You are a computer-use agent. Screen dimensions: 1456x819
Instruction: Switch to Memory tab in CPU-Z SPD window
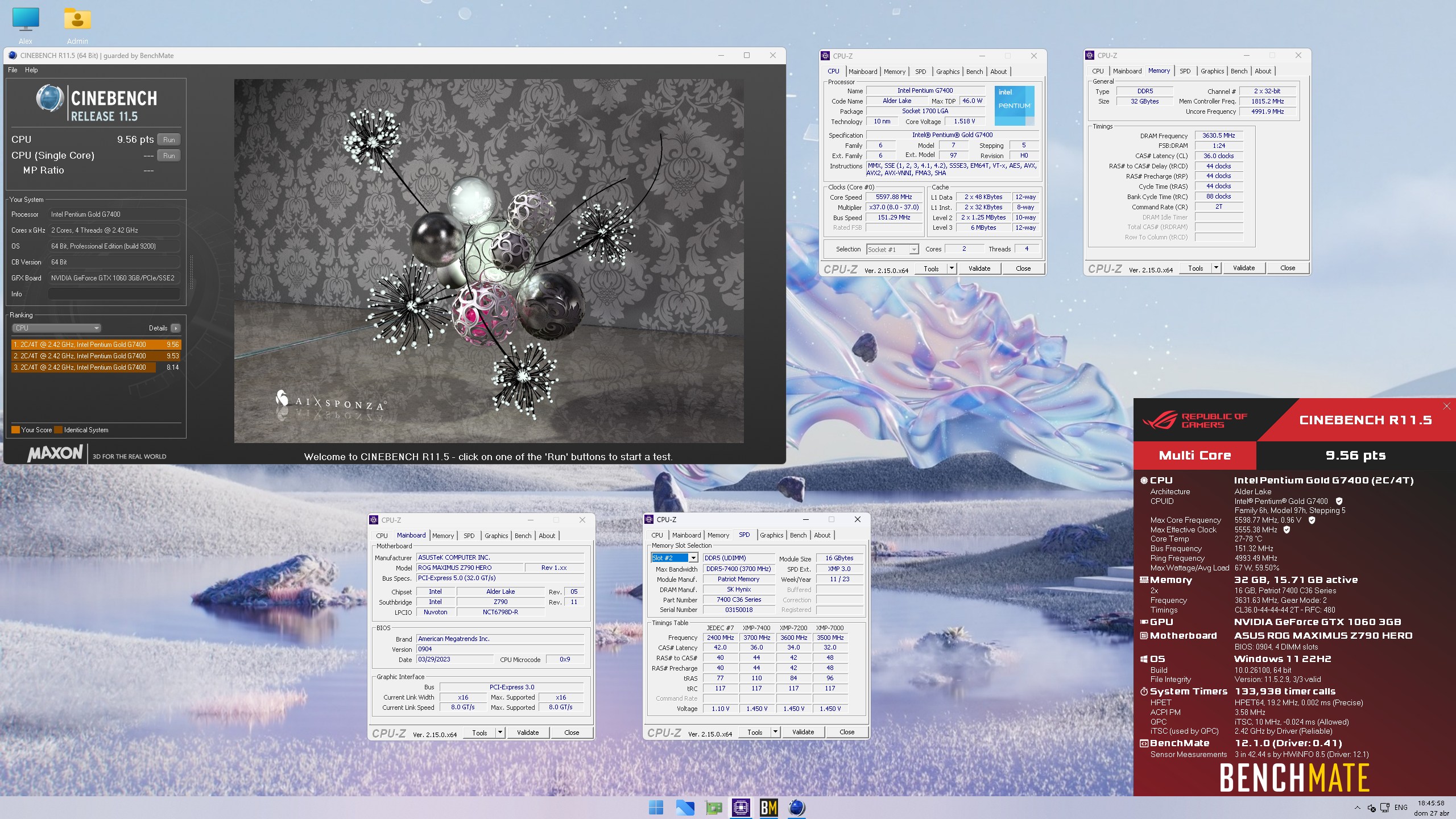[x=718, y=535]
